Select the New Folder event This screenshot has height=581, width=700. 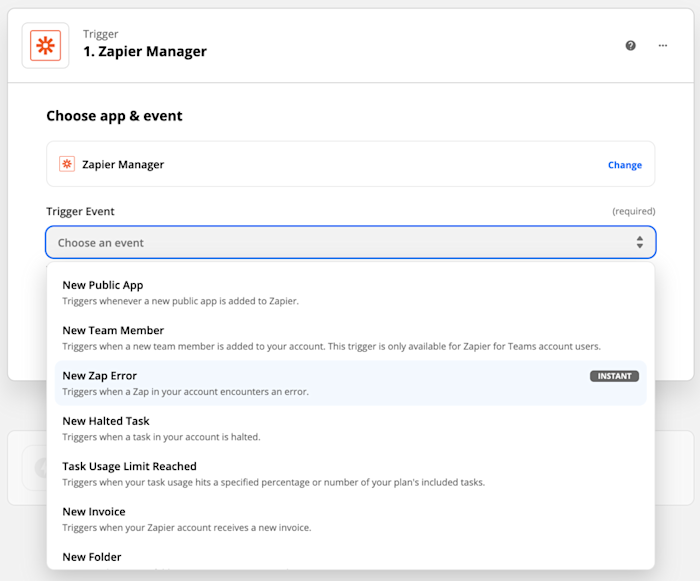click(x=350, y=557)
